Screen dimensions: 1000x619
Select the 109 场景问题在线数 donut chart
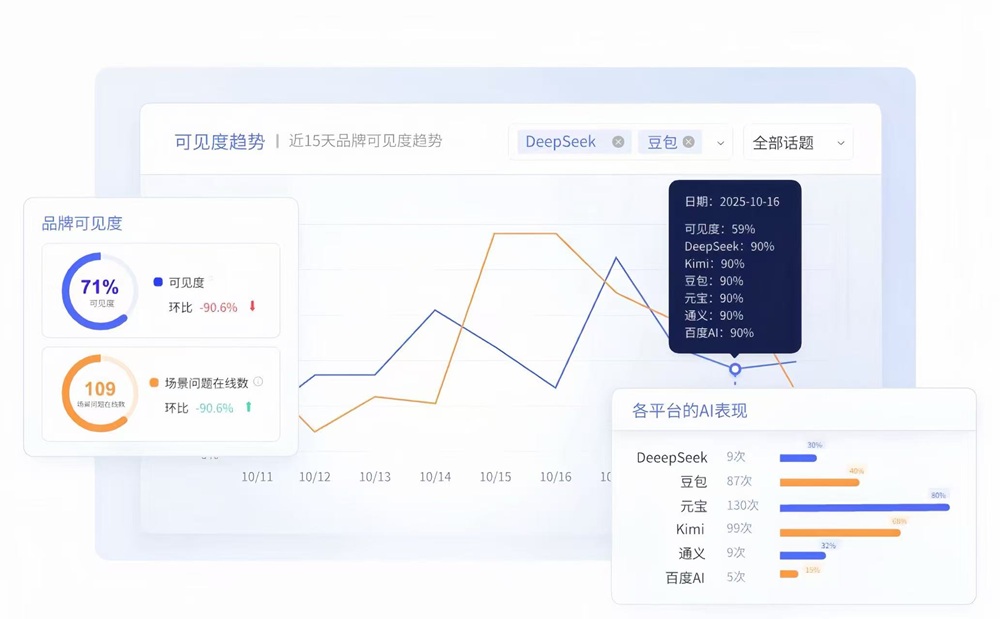[x=100, y=393]
